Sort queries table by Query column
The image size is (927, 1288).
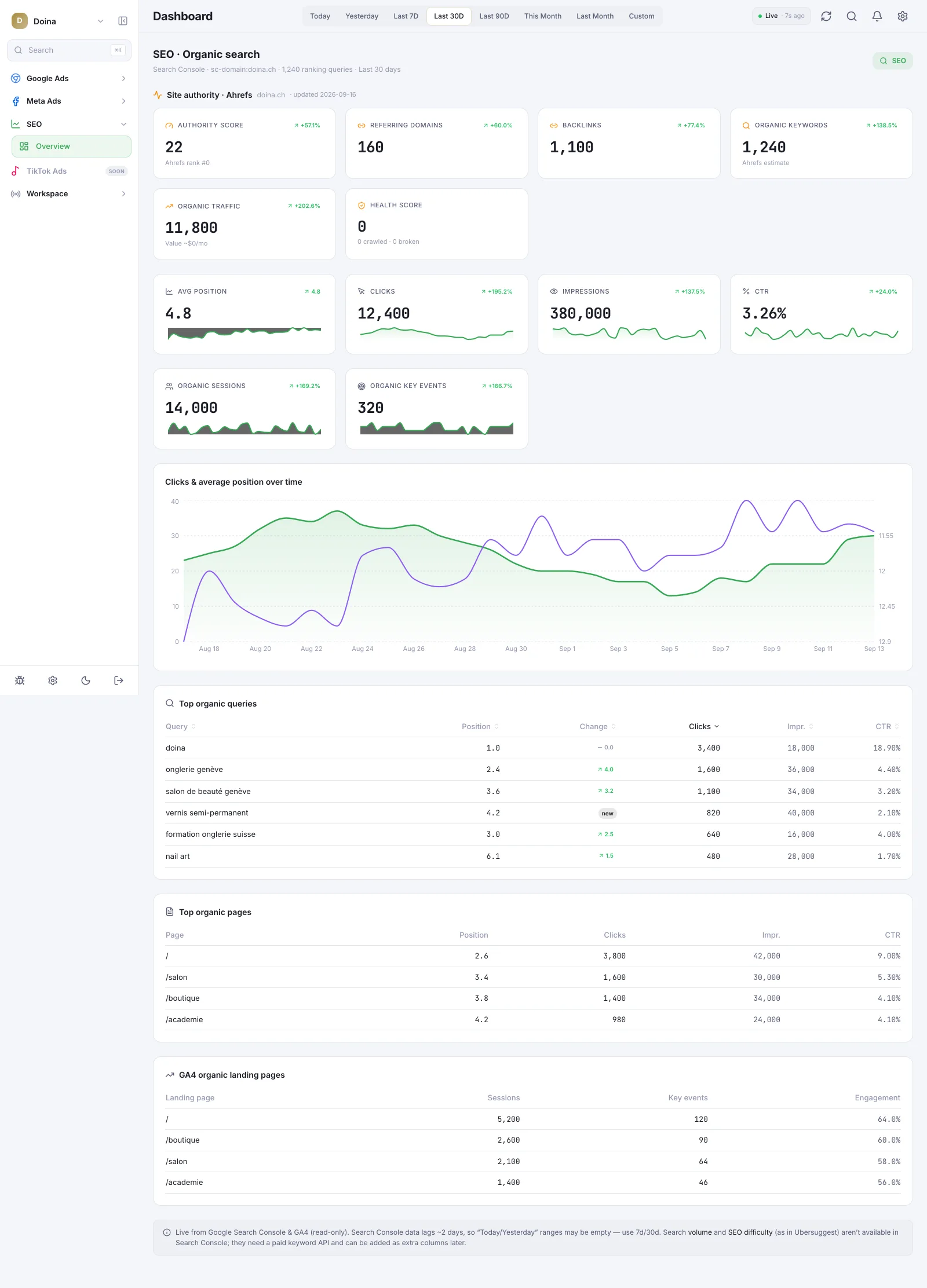point(181,727)
